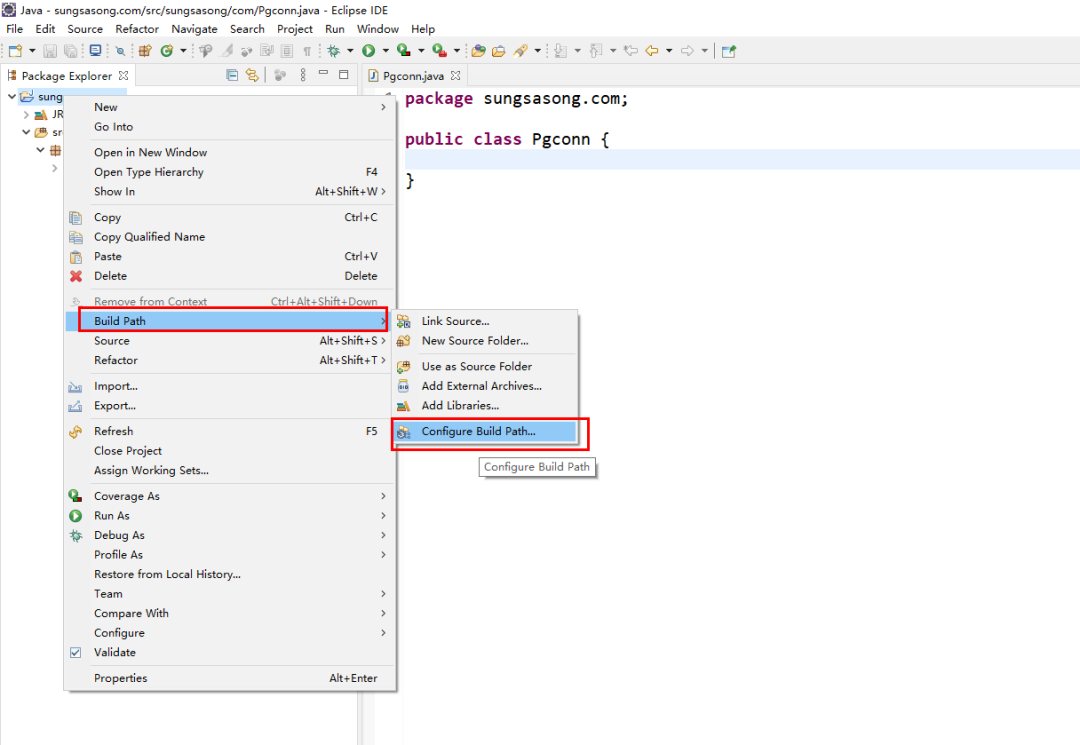This screenshot has width=1080, height=745.
Task: Open the Refactor menu in menu bar
Action: click(137, 29)
